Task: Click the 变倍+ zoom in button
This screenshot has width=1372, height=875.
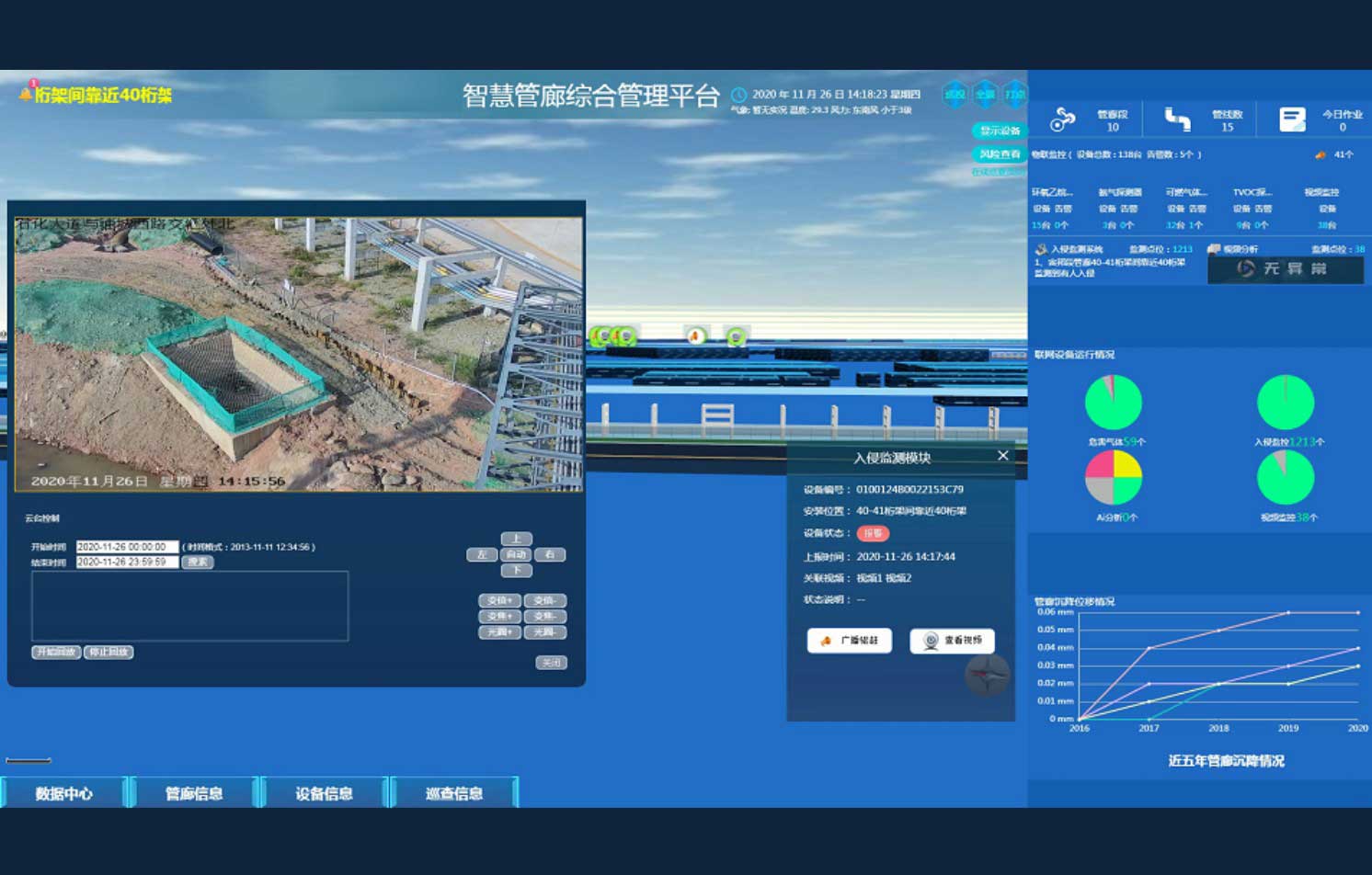Action: (x=499, y=600)
